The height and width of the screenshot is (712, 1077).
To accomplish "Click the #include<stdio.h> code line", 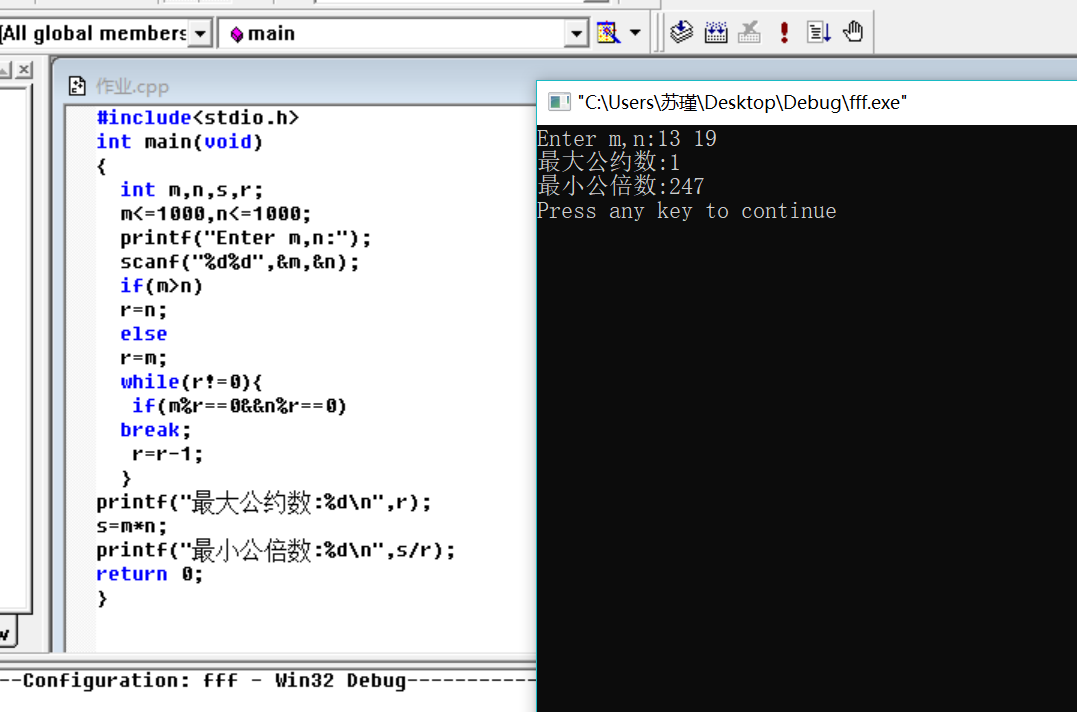I will click(x=198, y=117).
